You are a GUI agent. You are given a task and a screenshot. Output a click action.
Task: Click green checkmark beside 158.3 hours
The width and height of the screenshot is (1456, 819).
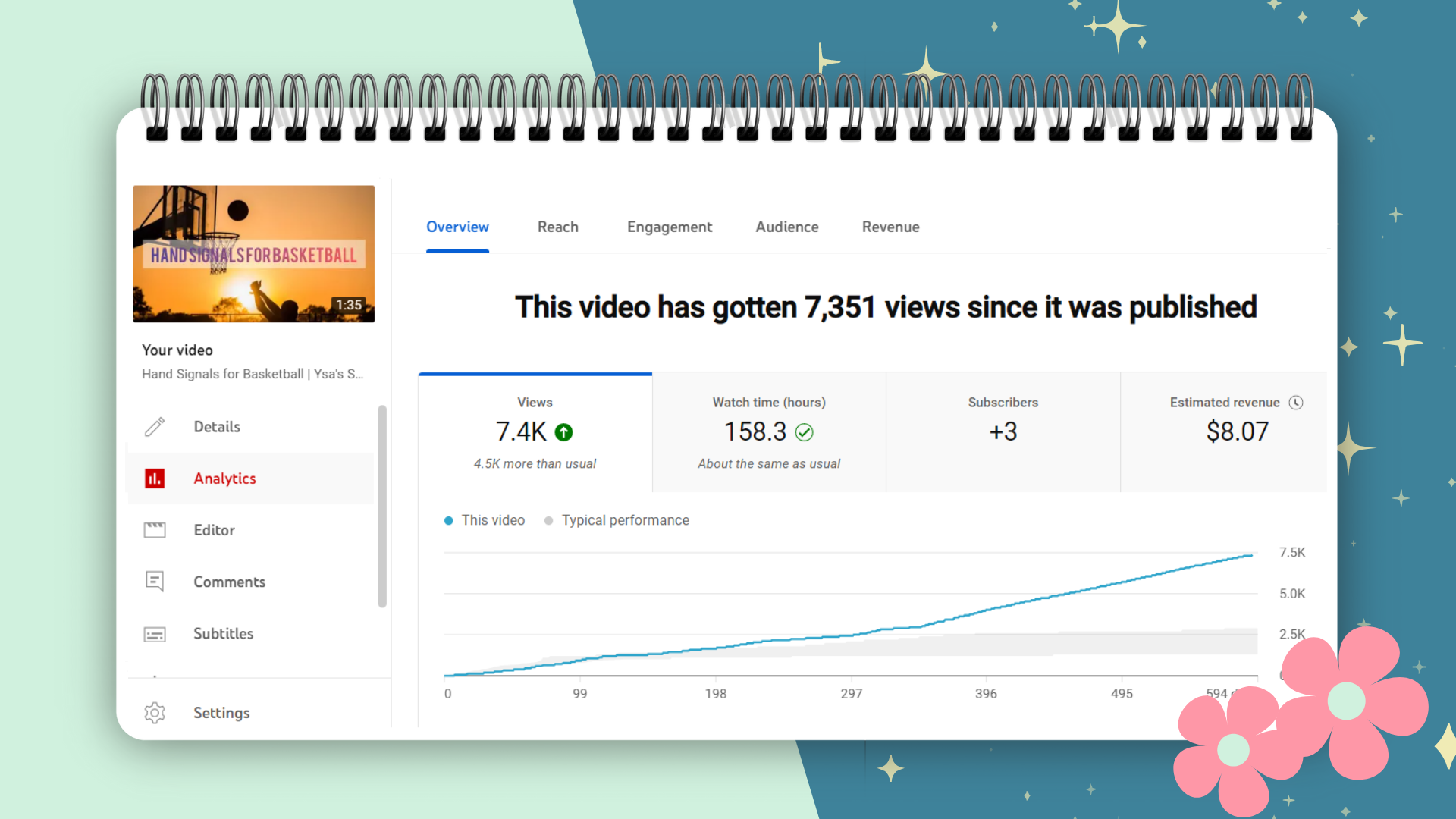pyautogui.click(x=804, y=432)
